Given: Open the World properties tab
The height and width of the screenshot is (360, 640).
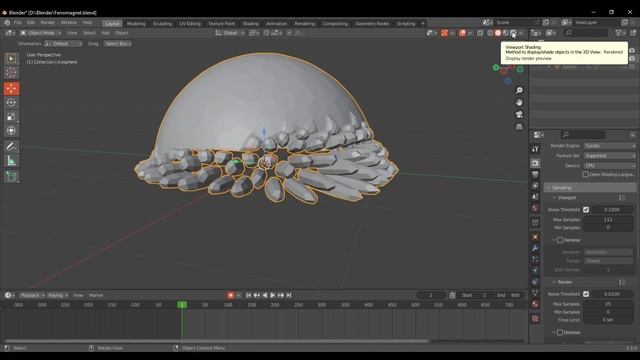Looking at the screenshot, I should 536,208.
